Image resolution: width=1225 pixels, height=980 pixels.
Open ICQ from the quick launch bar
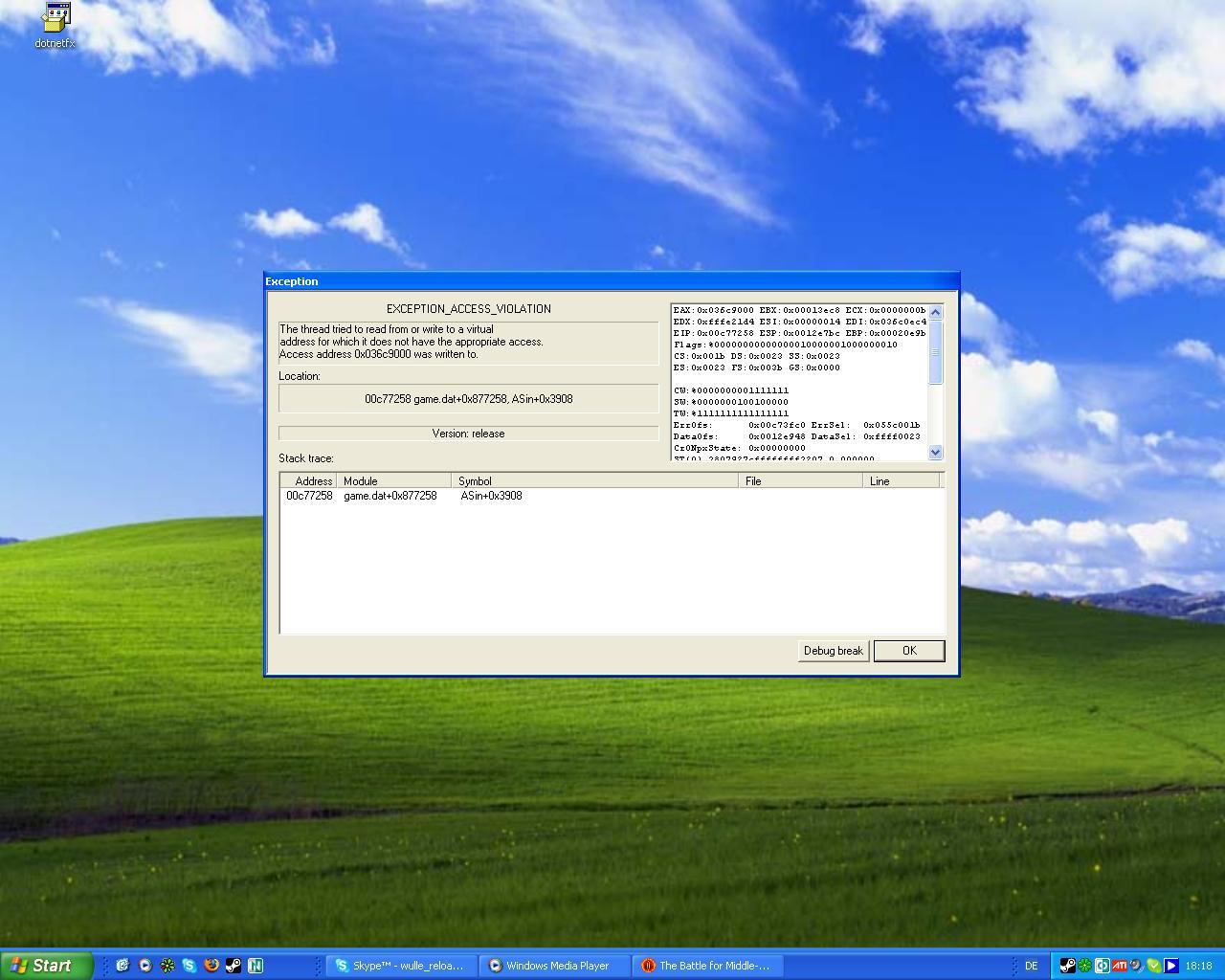(167, 966)
